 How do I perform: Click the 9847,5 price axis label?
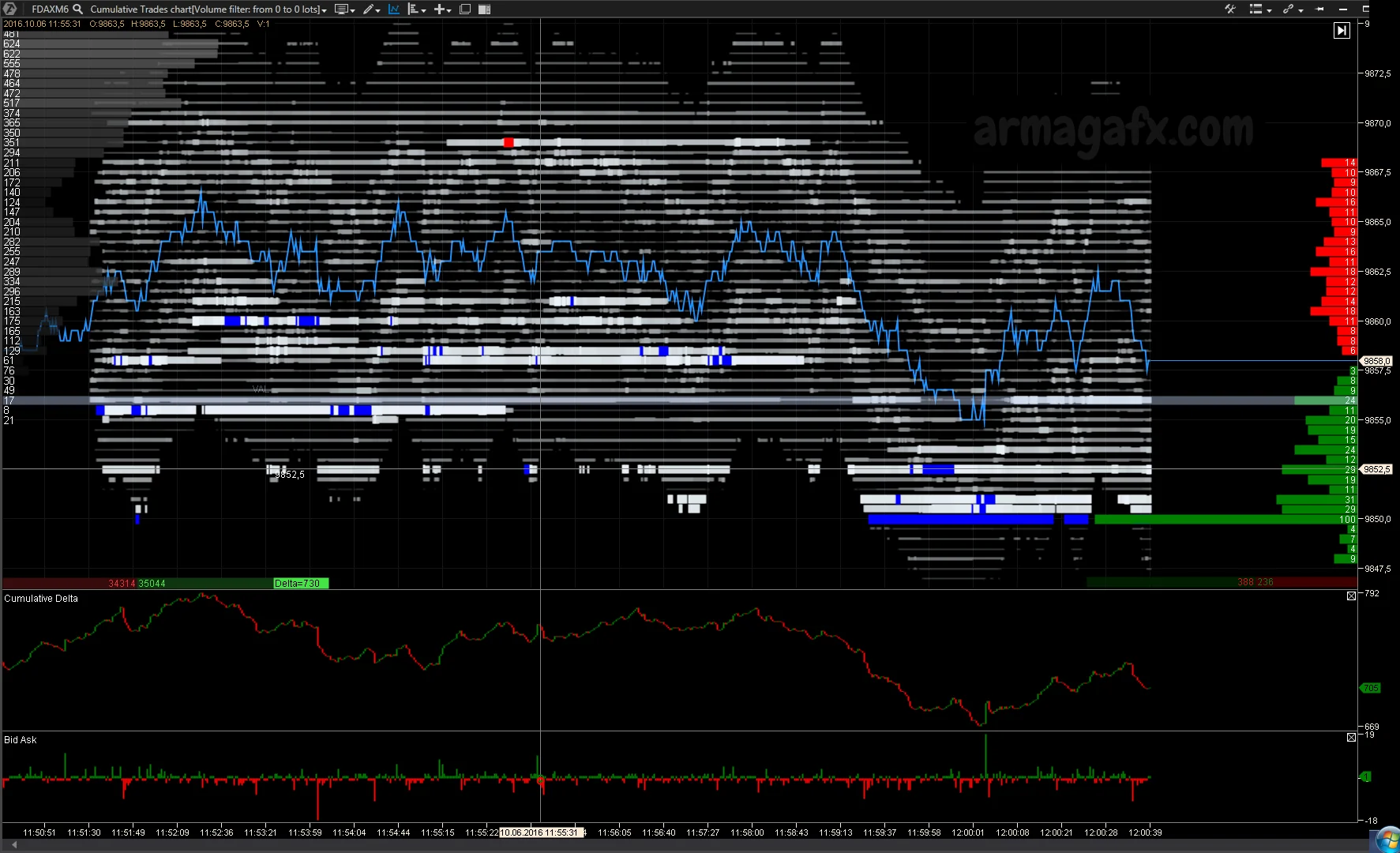tap(1378, 569)
